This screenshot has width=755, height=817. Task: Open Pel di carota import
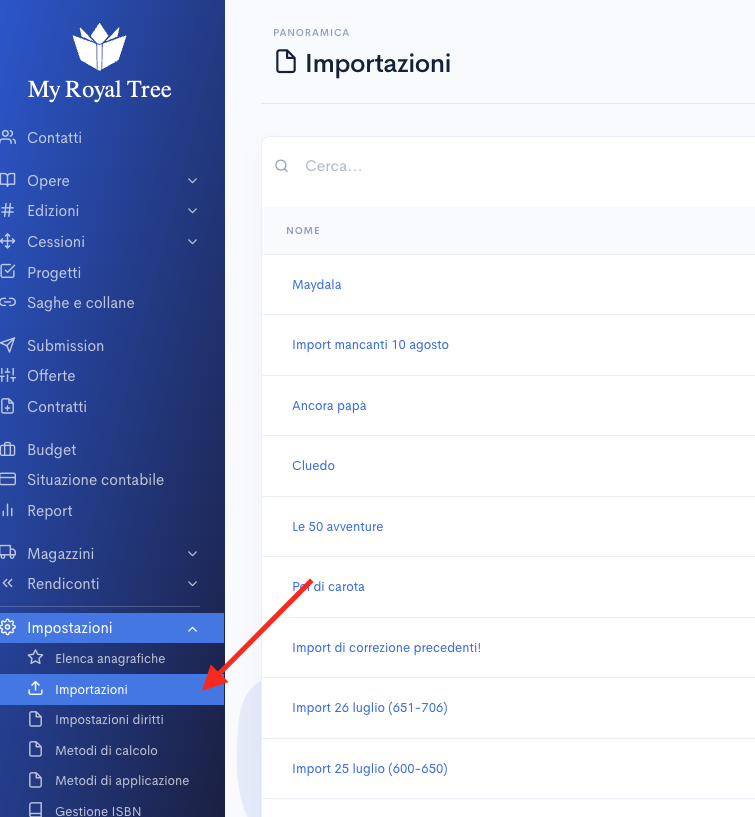coord(328,587)
